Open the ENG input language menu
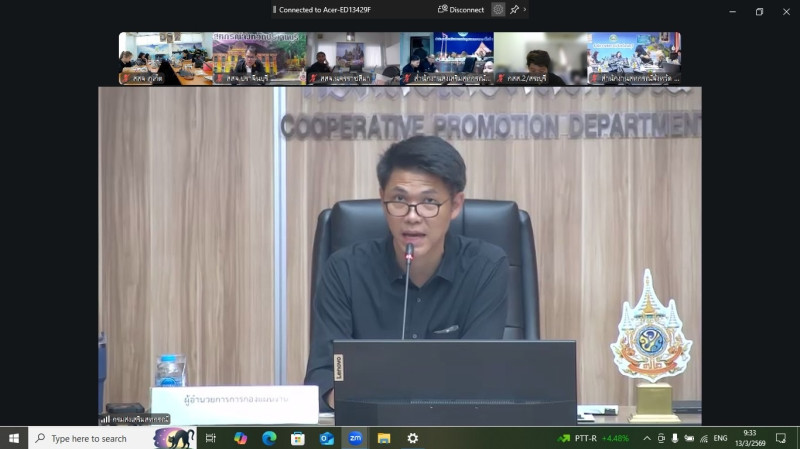The width and height of the screenshot is (800, 449). click(x=720, y=438)
